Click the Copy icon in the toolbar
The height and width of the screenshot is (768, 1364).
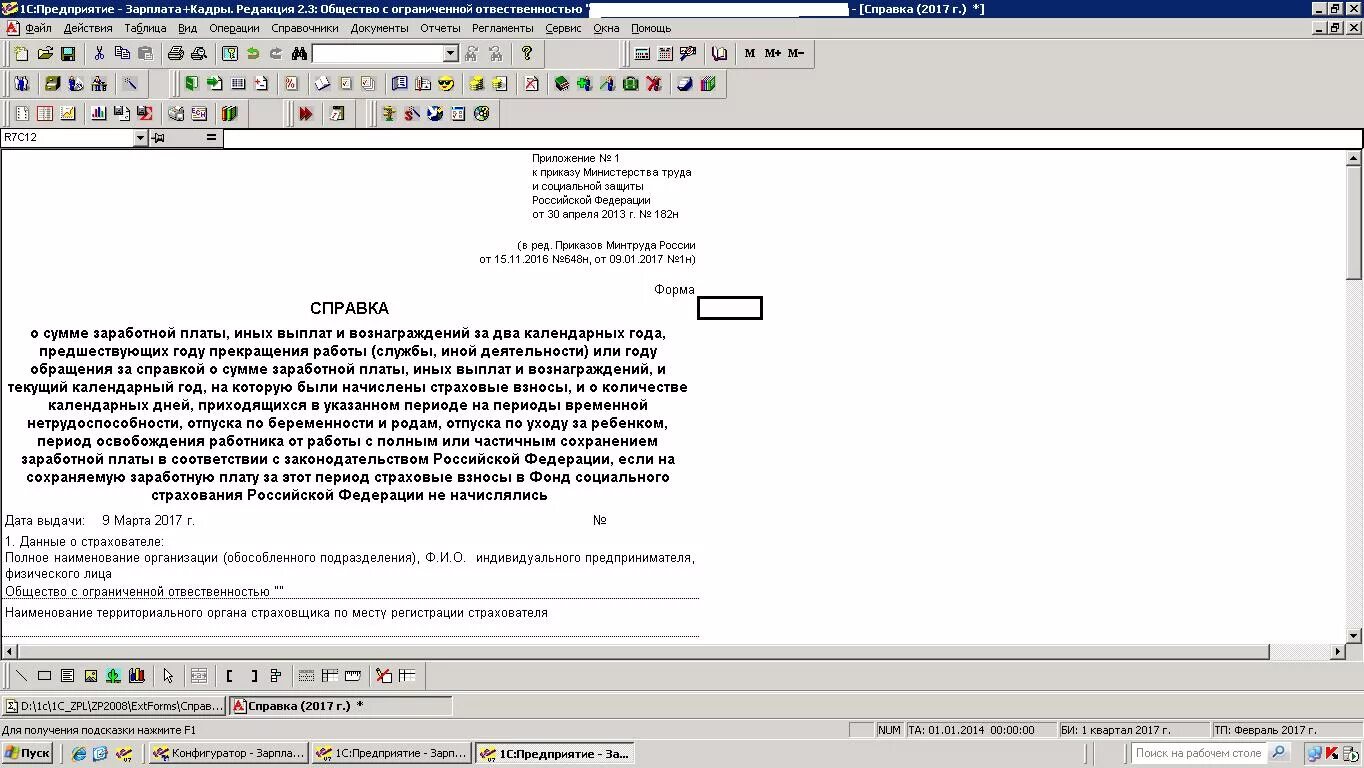point(122,53)
